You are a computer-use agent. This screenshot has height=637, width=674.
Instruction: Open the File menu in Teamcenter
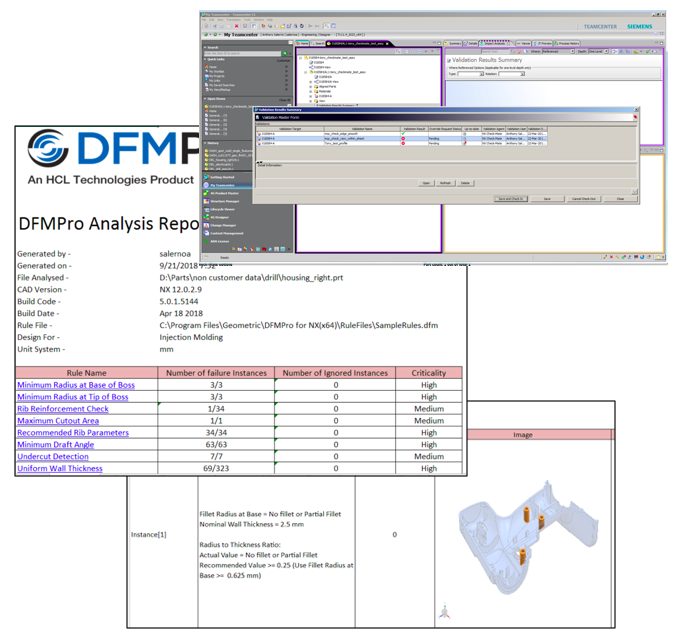tap(205, 20)
